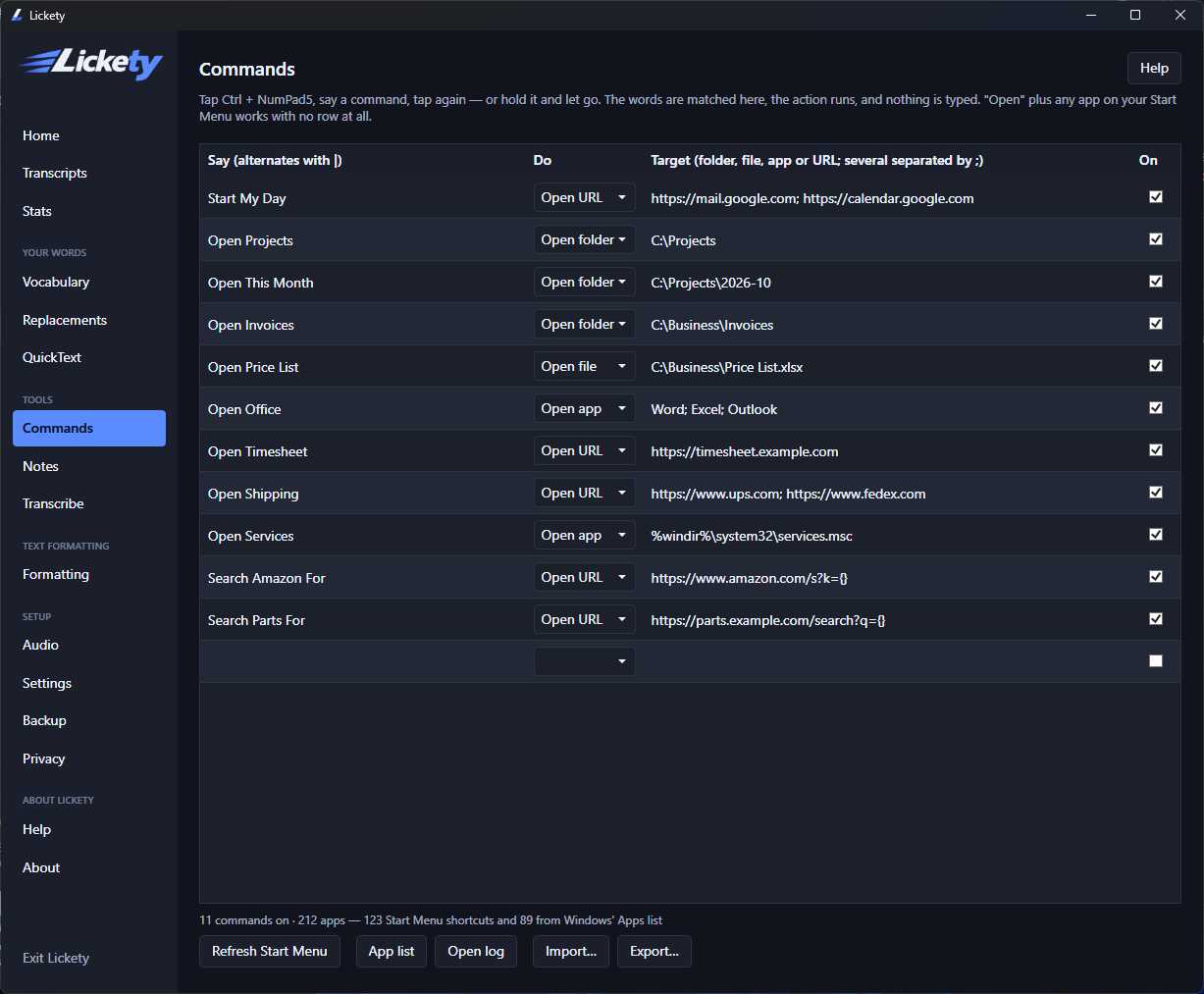This screenshot has height=994, width=1204.
Task: Uncheck the Open Price List row
Action: pyautogui.click(x=1156, y=366)
